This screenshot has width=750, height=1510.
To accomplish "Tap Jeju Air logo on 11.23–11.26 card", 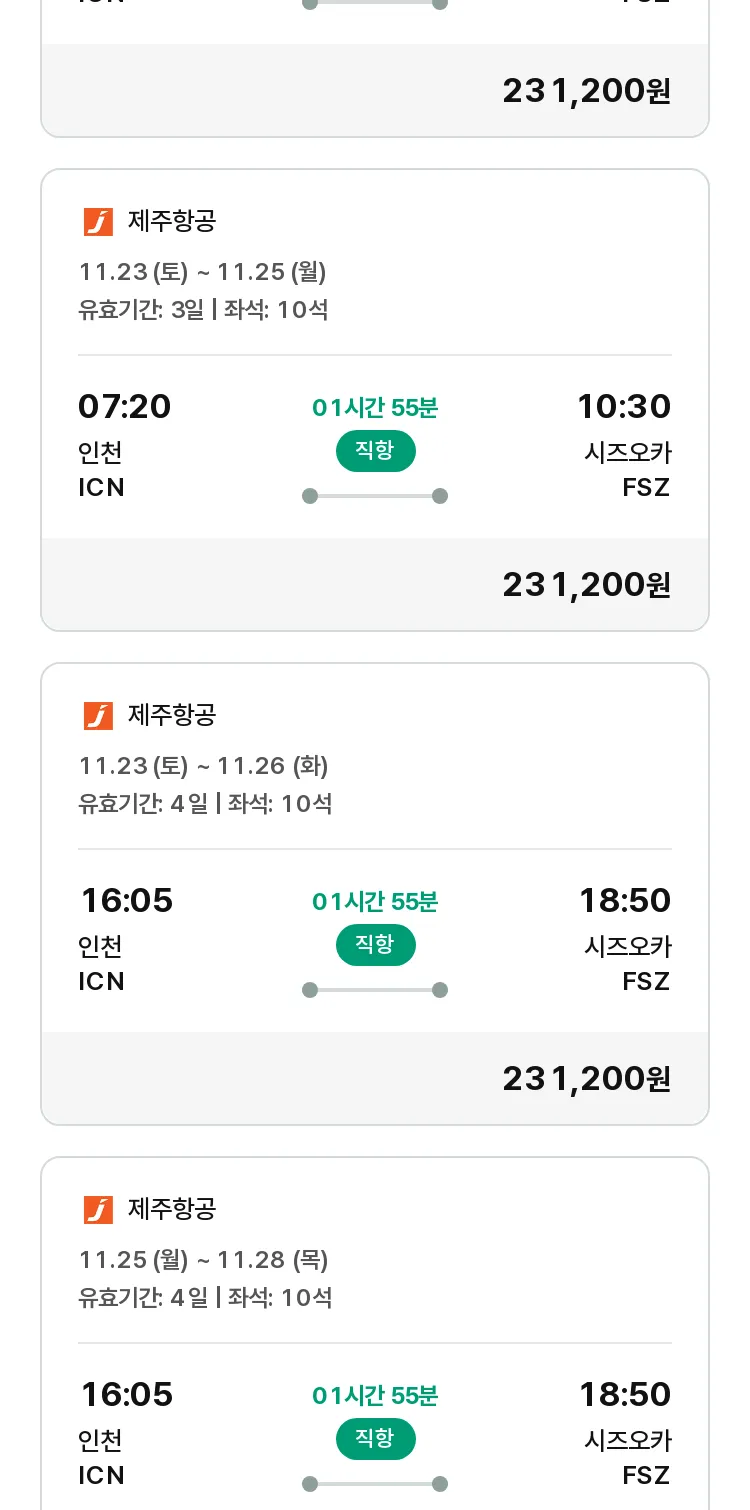I will [x=98, y=715].
